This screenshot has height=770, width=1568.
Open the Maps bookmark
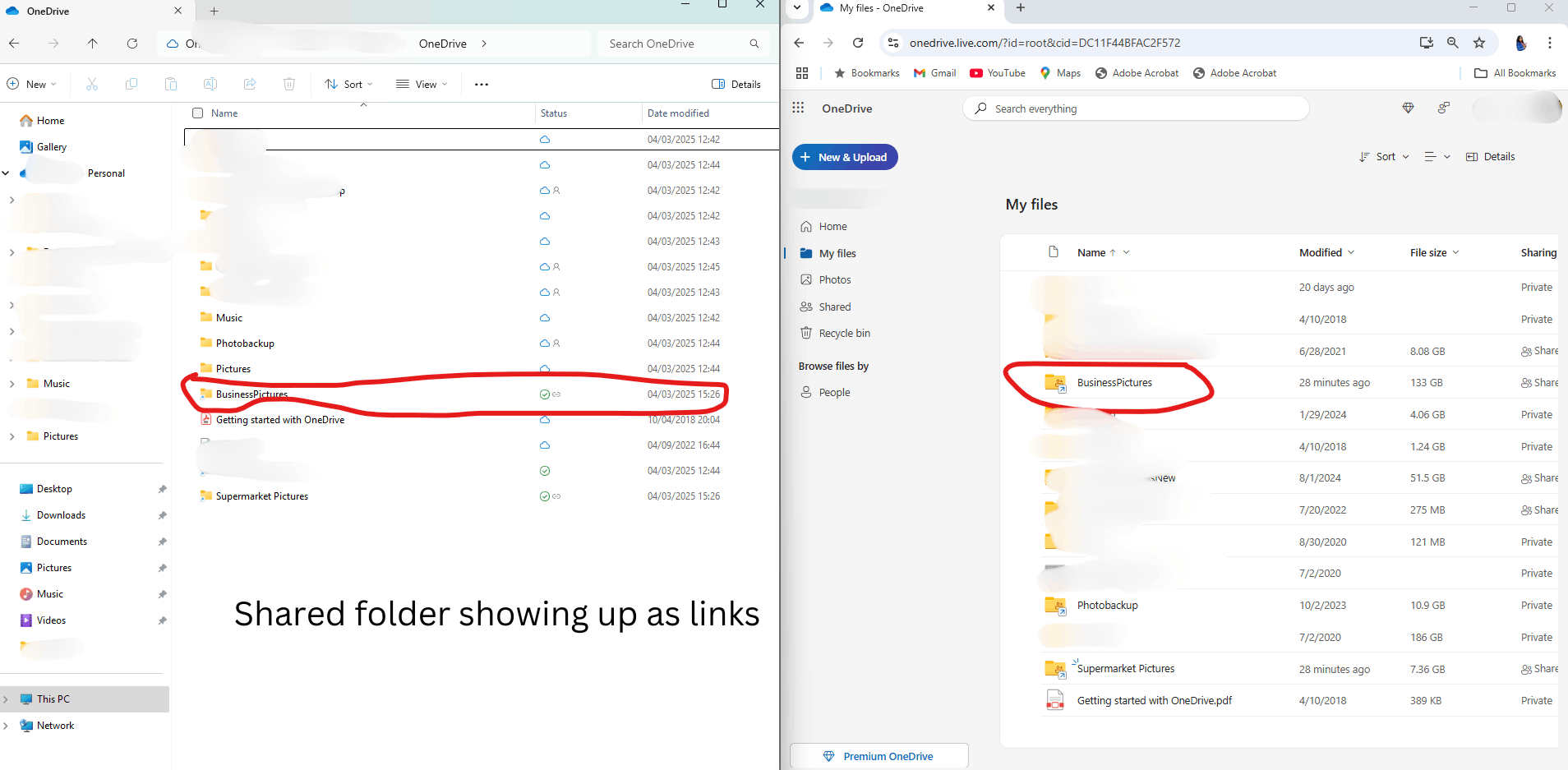coord(1060,73)
